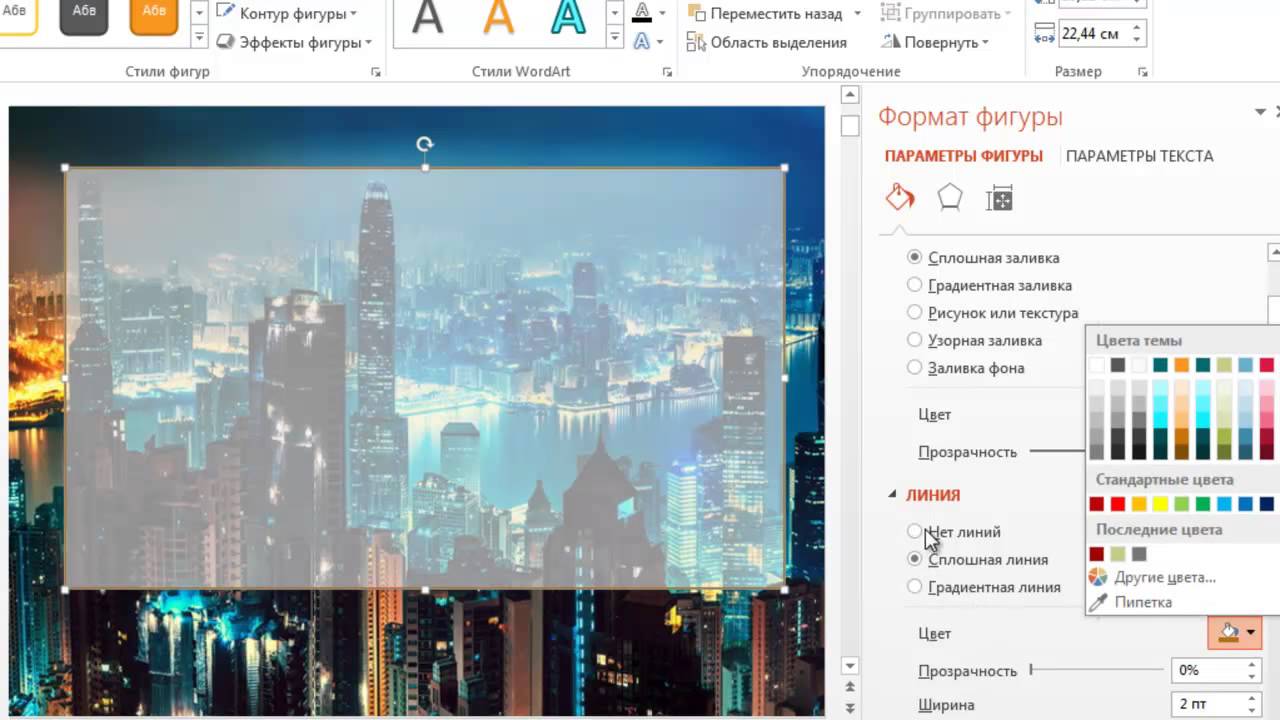Switch to ПАРАМЕТРЫ ФИГУРЫ tab
The height and width of the screenshot is (720, 1280).
(964, 156)
